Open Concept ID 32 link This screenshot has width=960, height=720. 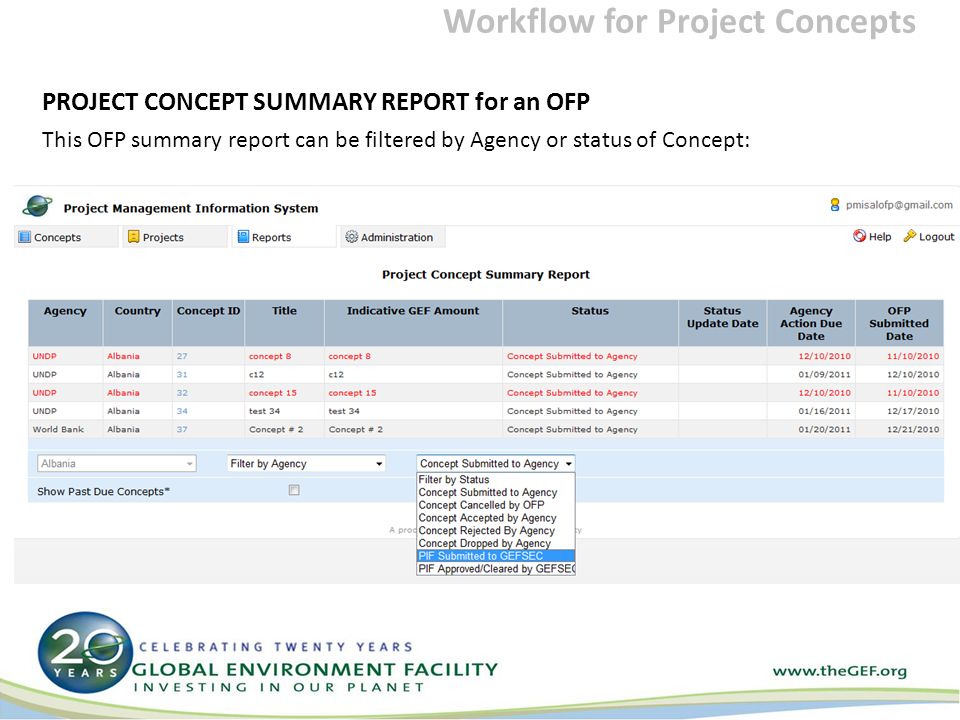[x=182, y=392]
